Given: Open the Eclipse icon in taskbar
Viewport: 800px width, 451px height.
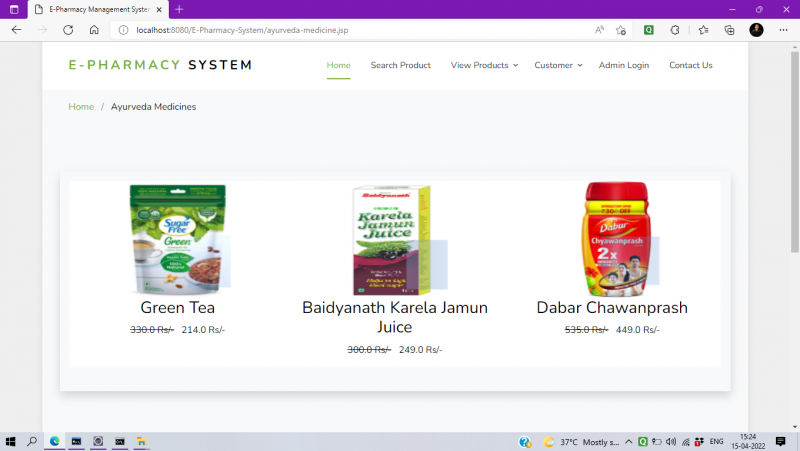Looking at the screenshot, I should (98, 441).
